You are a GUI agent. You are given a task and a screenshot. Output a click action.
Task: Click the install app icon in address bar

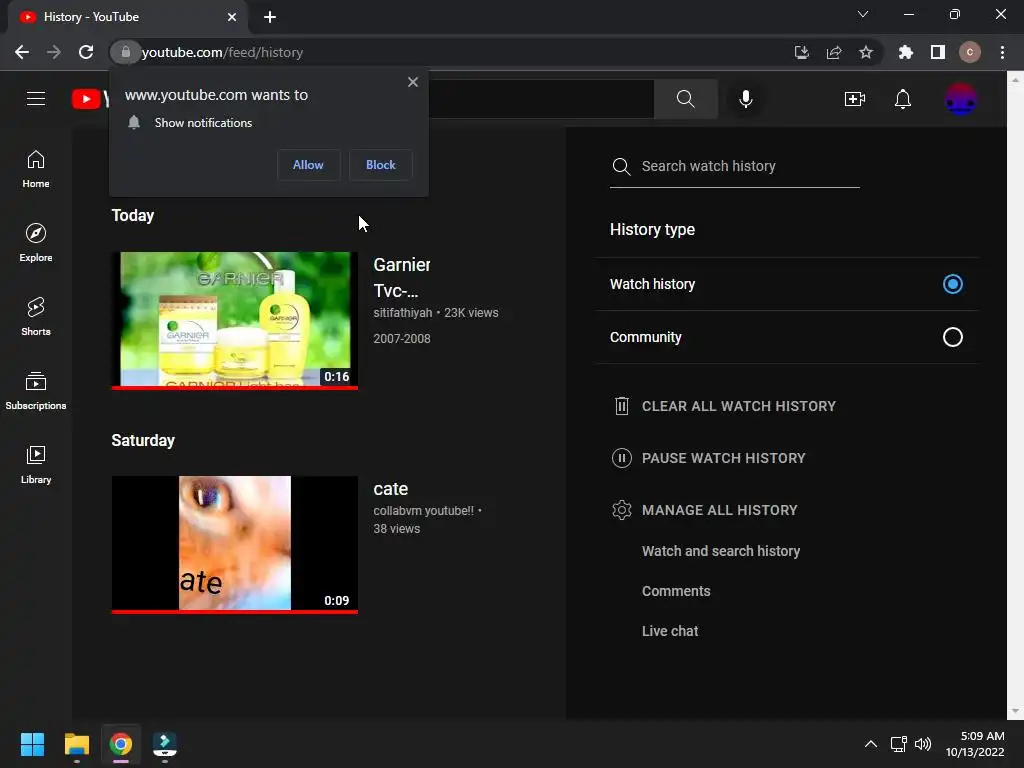tap(801, 52)
